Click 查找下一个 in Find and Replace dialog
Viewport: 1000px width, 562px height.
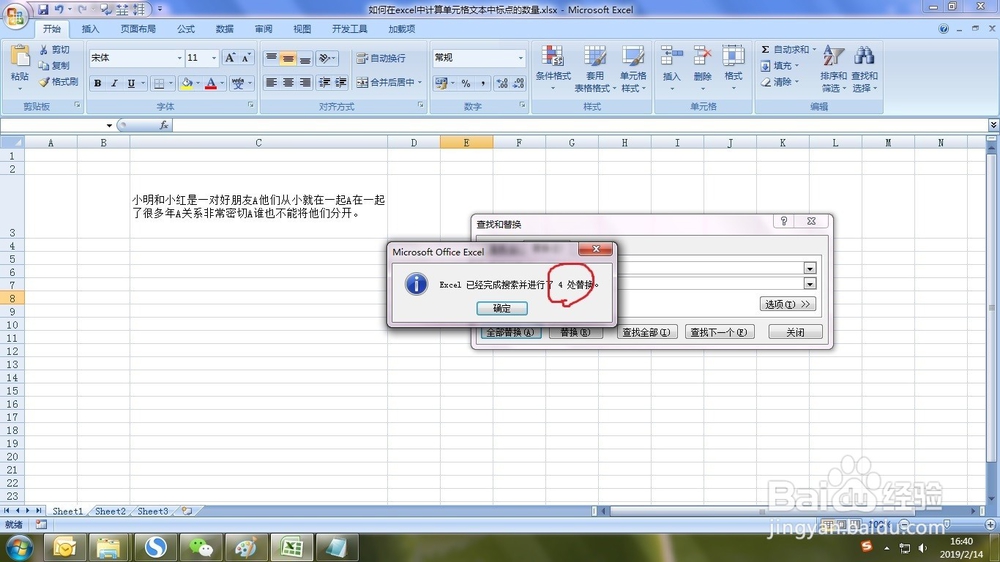click(x=719, y=332)
